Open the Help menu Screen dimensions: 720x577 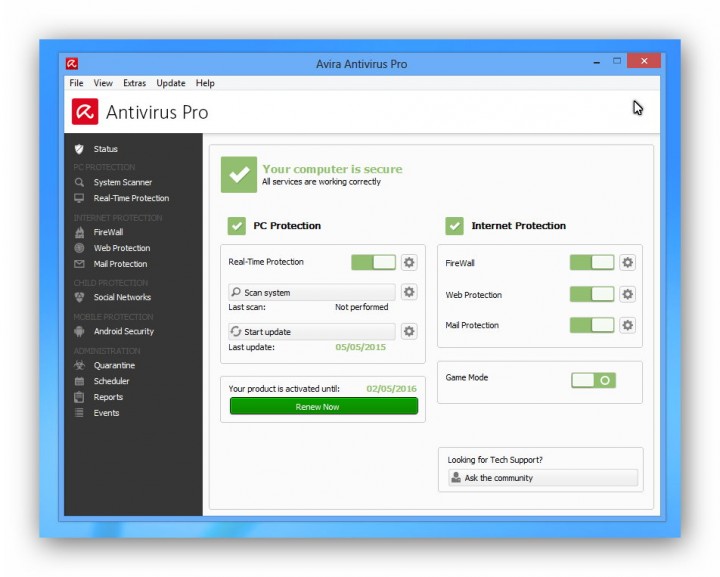(205, 83)
